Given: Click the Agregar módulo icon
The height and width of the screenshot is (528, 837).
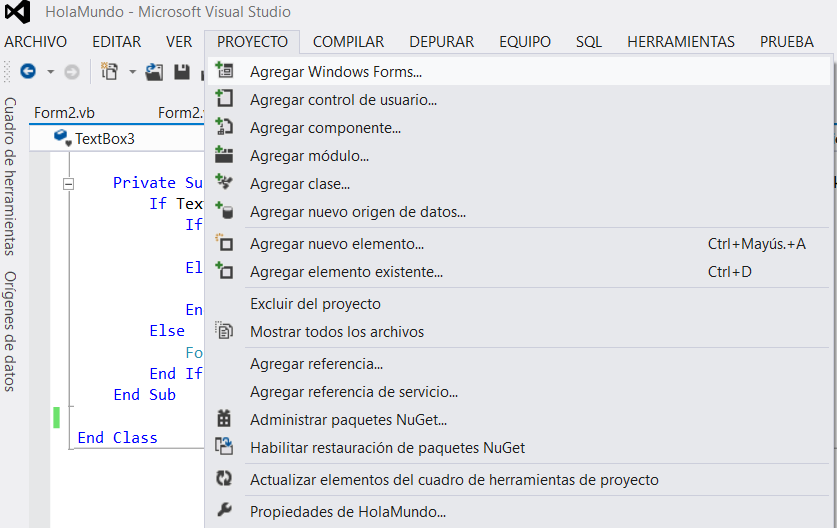Looking at the screenshot, I should coord(225,156).
